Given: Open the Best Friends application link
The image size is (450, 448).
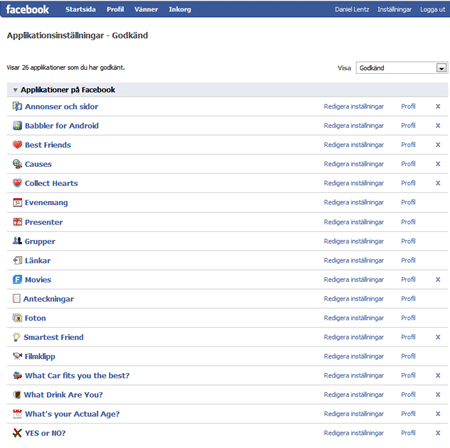Looking at the screenshot, I should (48, 145).
